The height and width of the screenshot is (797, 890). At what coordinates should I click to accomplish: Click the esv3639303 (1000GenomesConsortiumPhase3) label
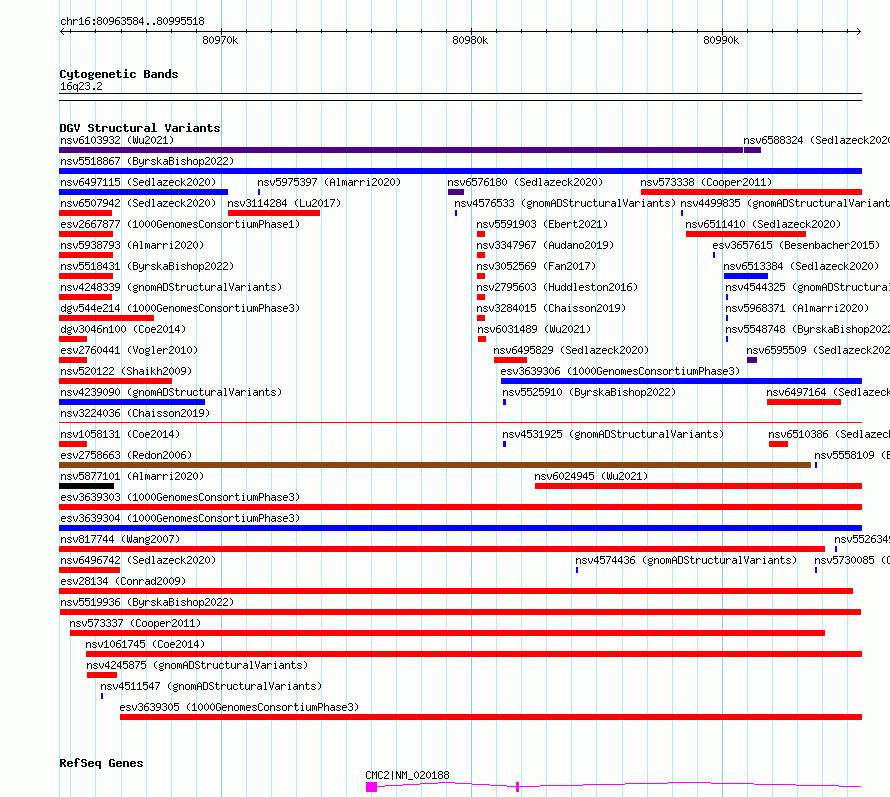pos(180,497)
